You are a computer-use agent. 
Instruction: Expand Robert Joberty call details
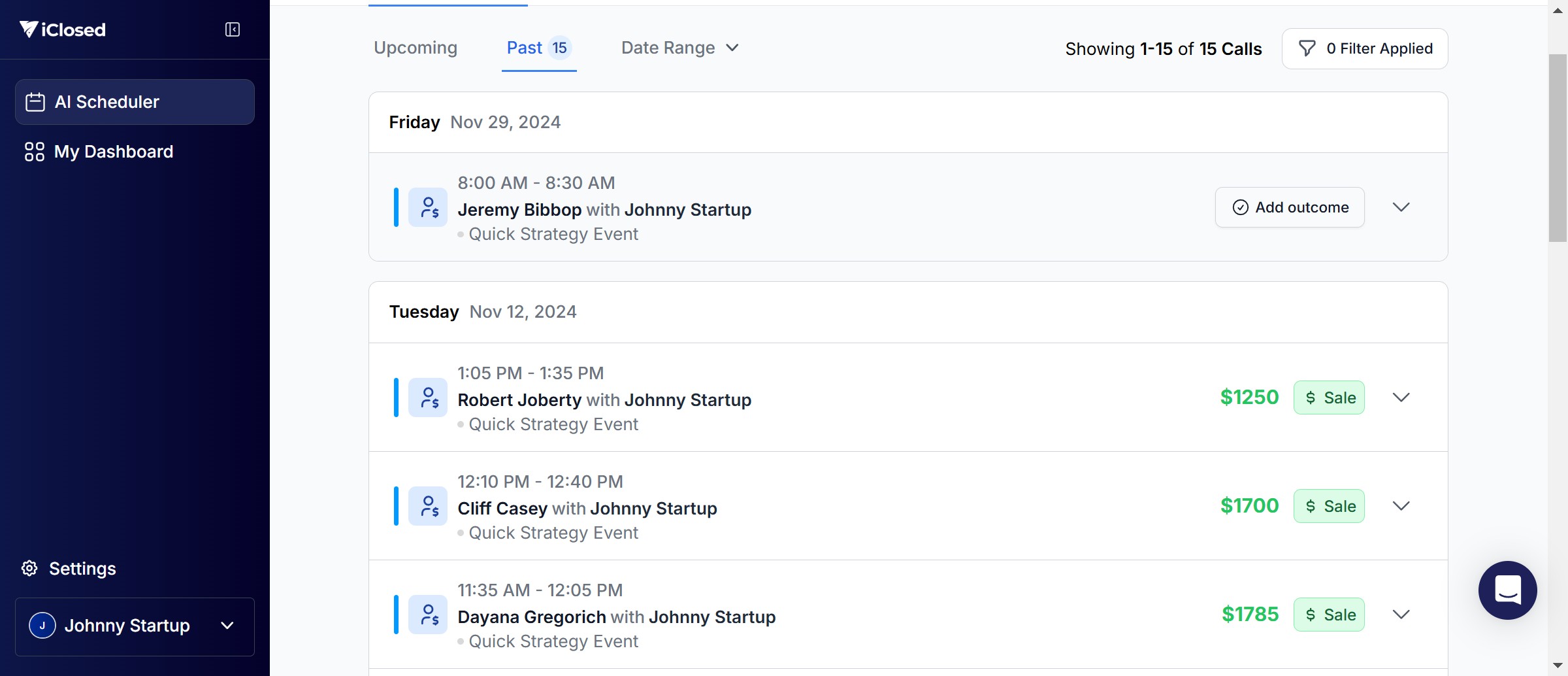1401,397
